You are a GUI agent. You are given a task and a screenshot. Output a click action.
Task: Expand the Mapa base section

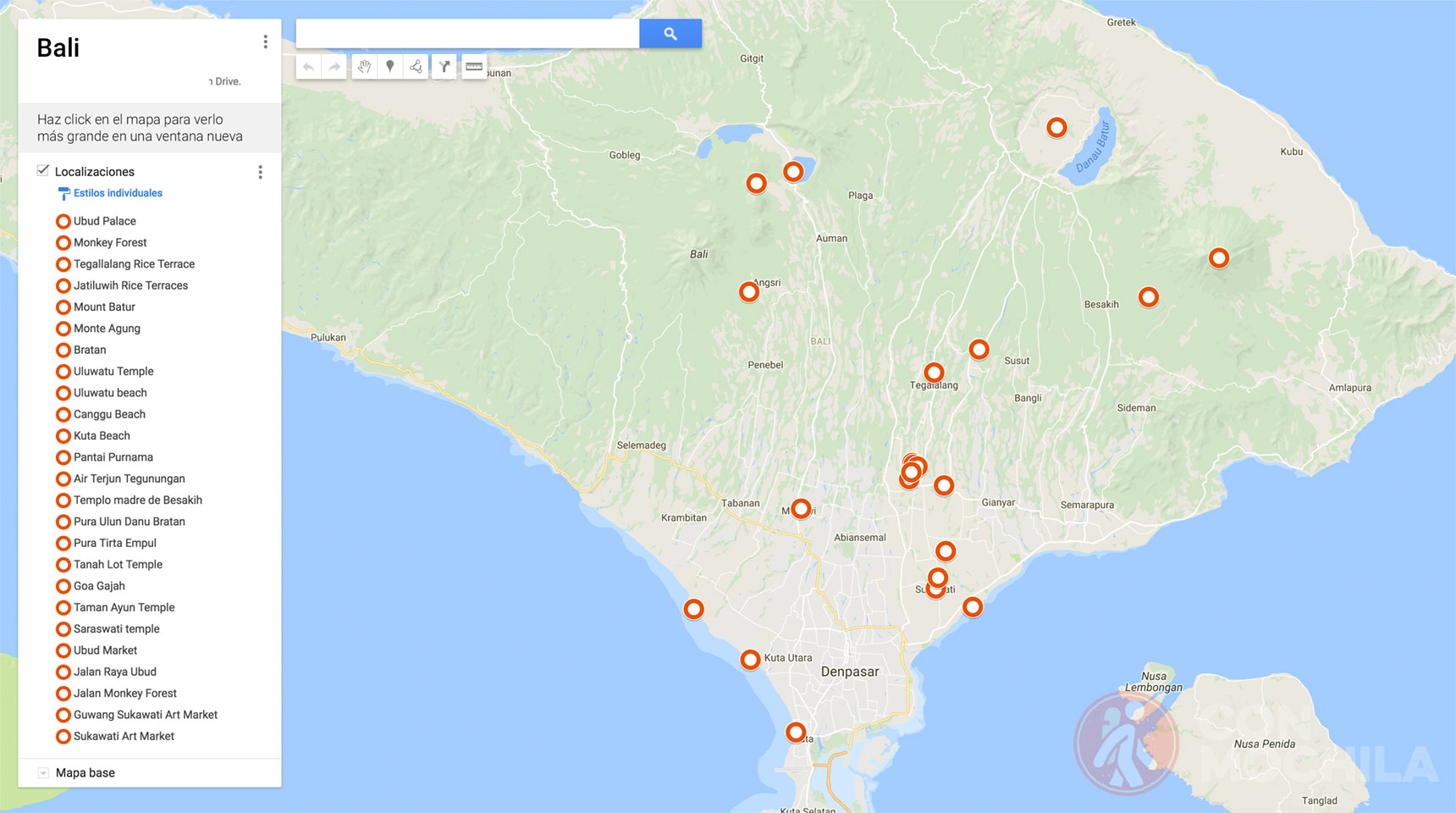click(x=41, y=772)
